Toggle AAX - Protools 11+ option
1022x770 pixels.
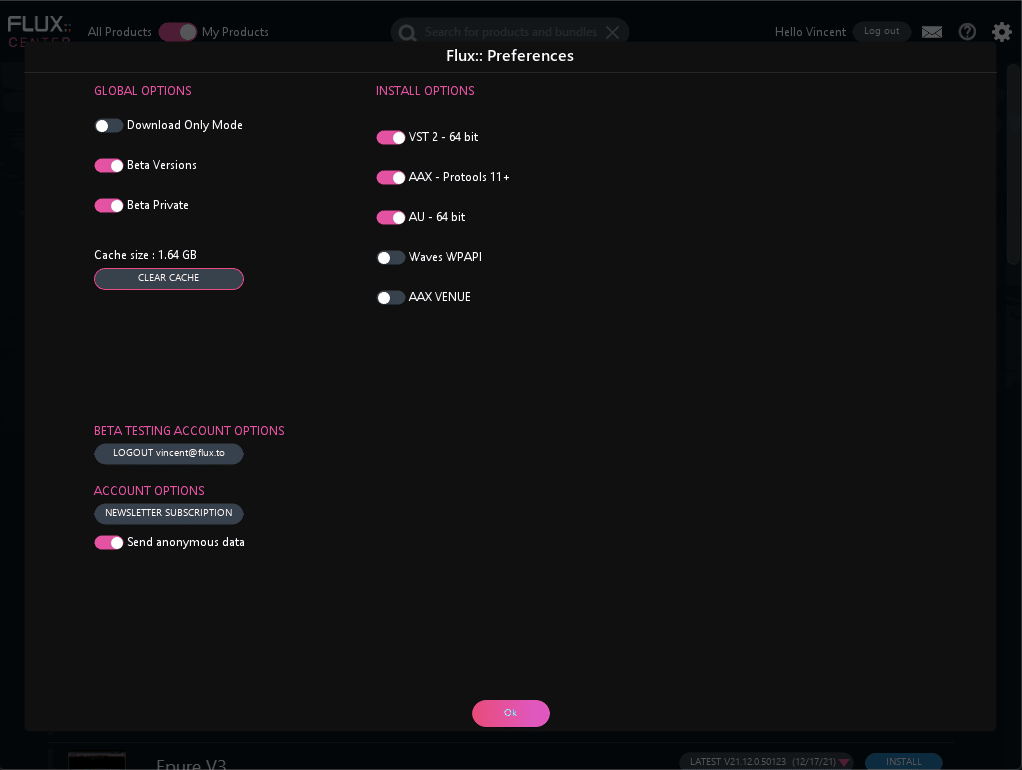point(391,178)
